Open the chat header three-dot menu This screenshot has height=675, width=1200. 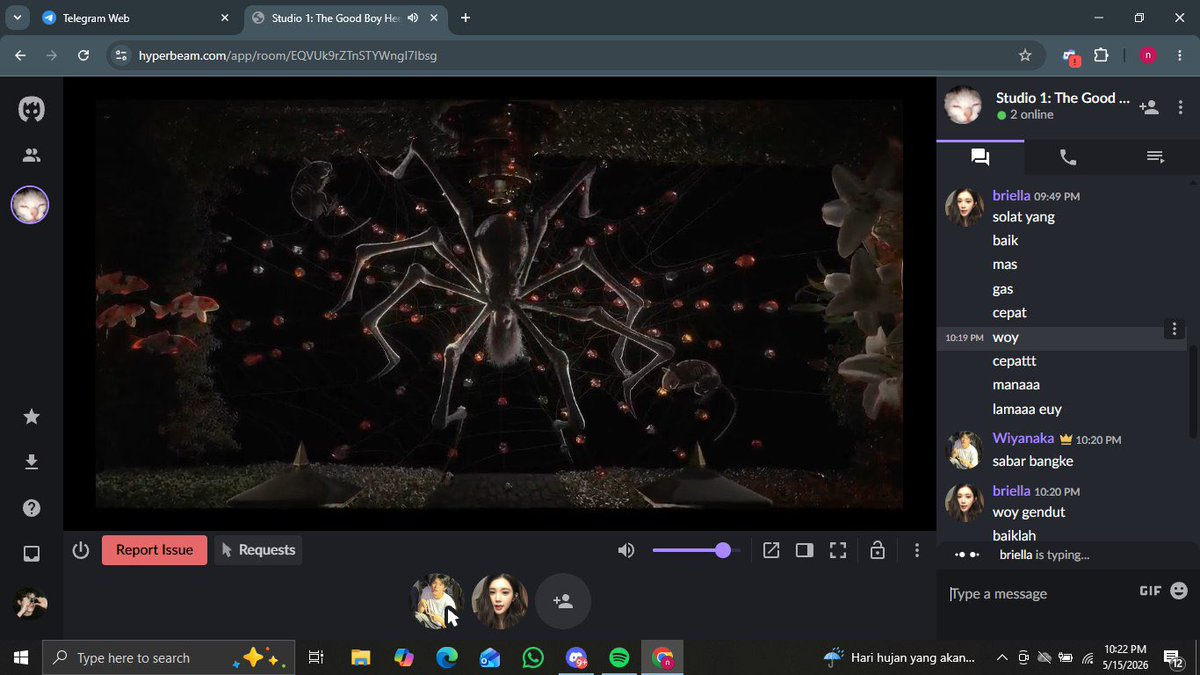1182,106
